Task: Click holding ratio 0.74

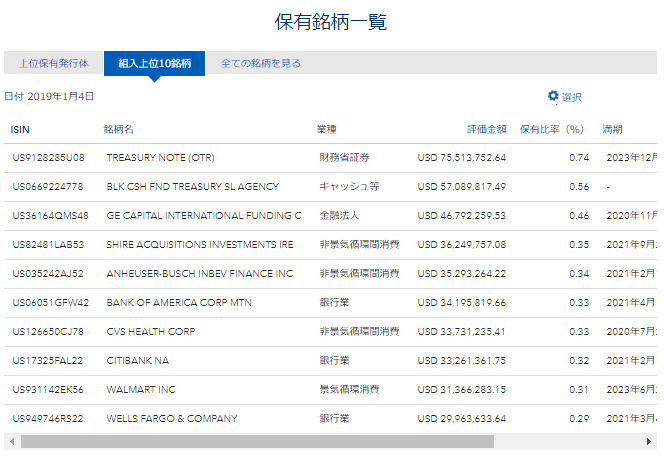Action: click(x=579, y=158)
